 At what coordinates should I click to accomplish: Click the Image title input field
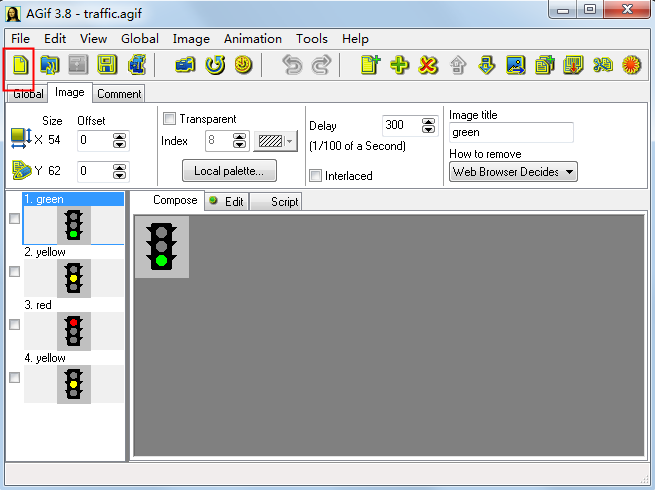[x=511, y=133]
